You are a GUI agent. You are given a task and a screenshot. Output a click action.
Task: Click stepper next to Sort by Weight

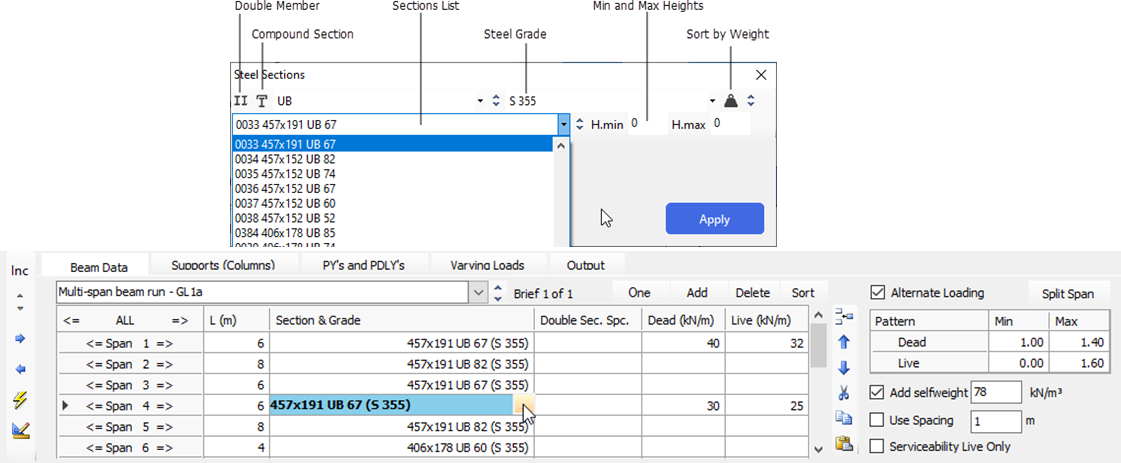tap(751, 101)
